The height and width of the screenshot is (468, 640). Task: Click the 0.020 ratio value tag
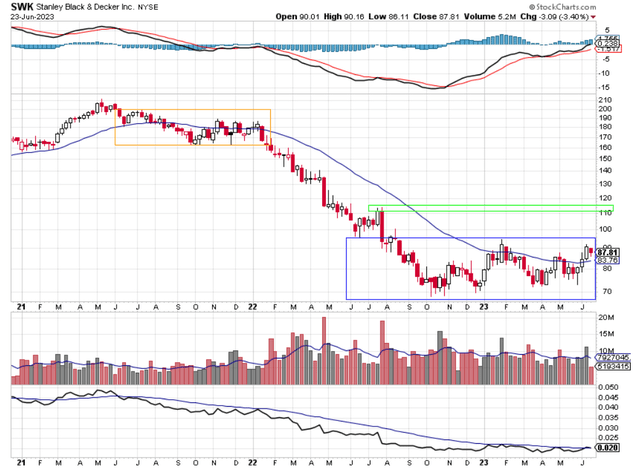(x=608, y=448)
